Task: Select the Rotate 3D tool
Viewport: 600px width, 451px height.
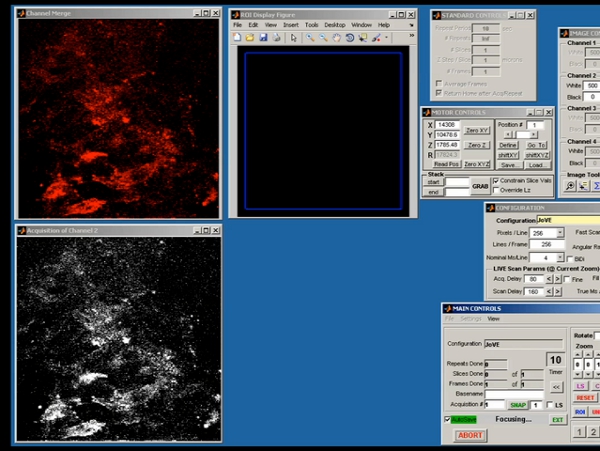Action: pyautogui.click(x=349, y=38)
